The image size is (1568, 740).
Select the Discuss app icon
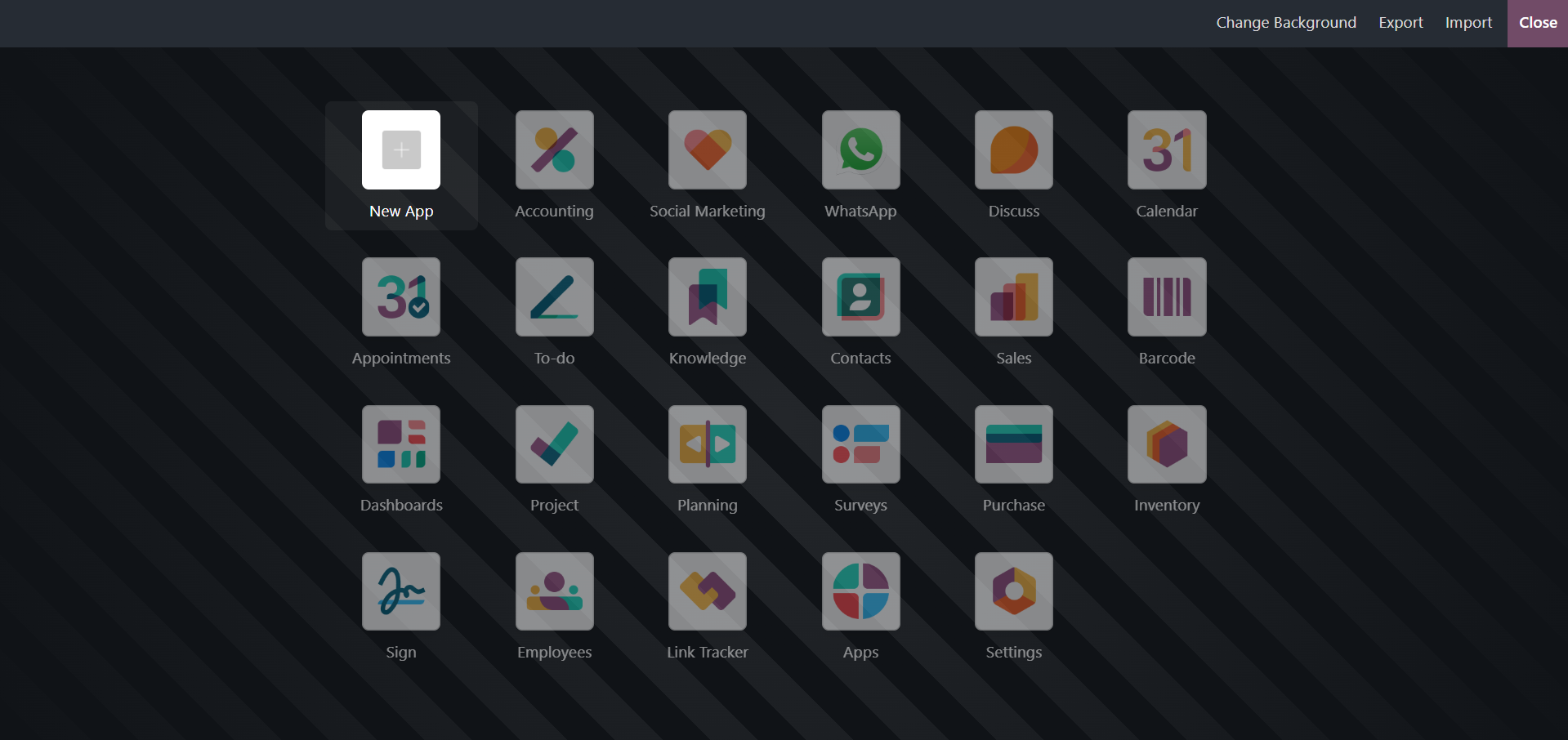(1013, 150)
